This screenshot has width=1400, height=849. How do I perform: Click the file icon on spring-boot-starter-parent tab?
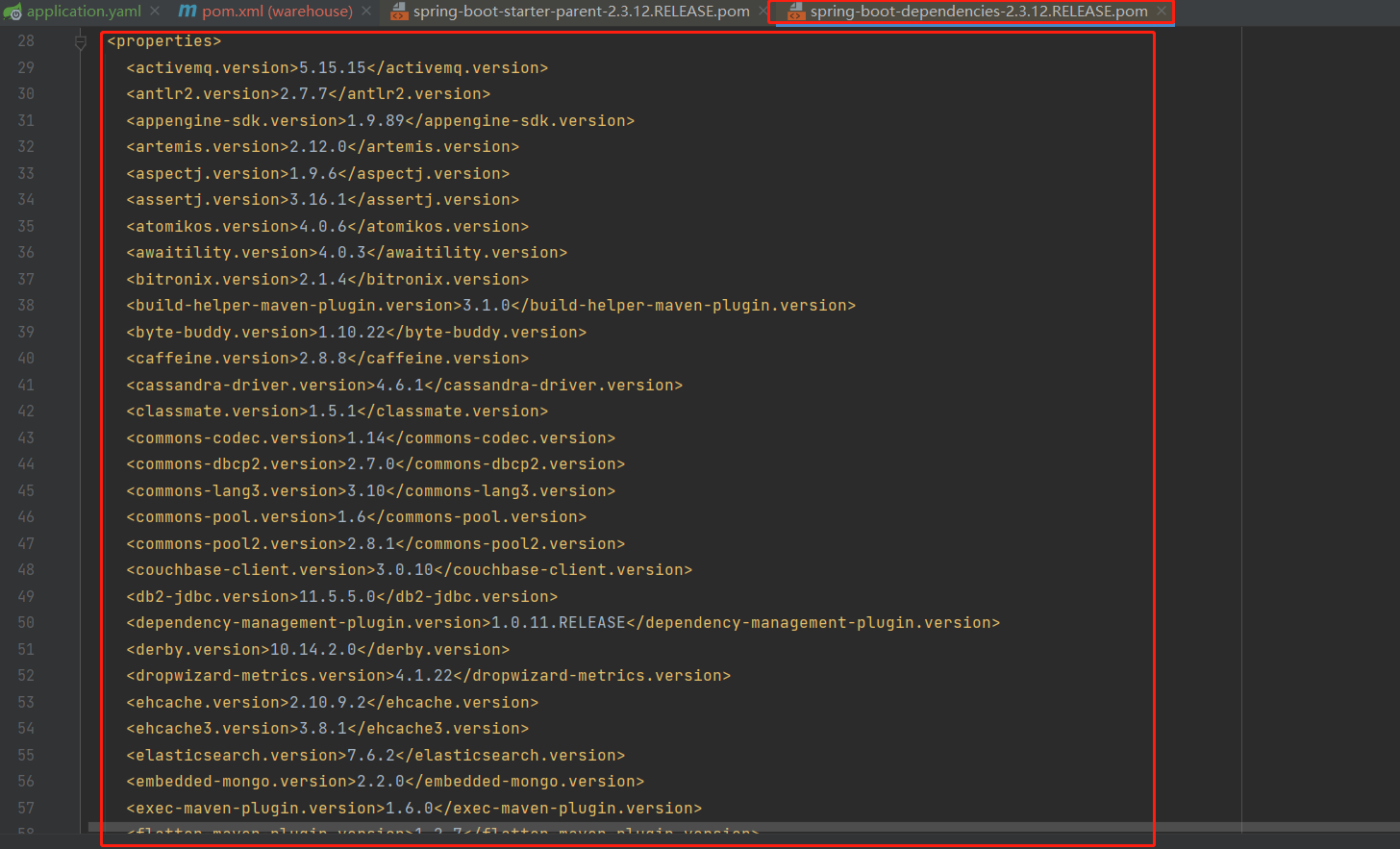pos(398,12)
